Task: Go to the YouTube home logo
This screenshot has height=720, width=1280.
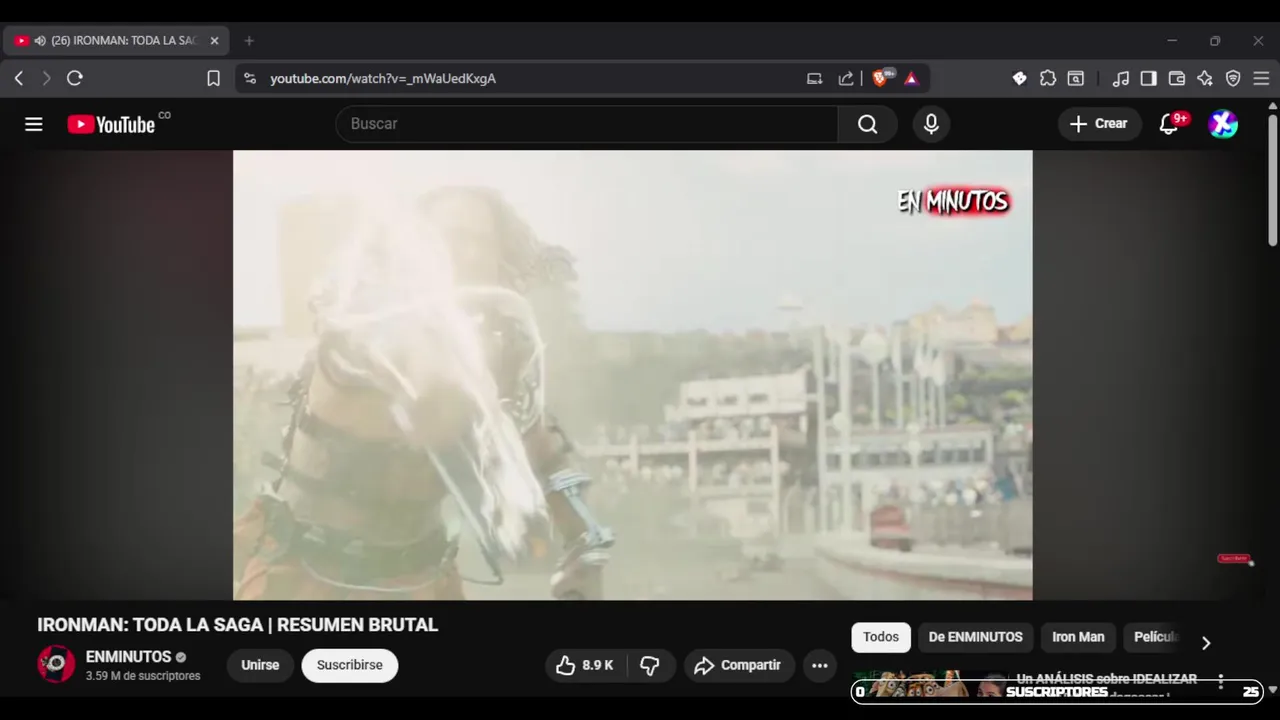Action: pos(111,124)
